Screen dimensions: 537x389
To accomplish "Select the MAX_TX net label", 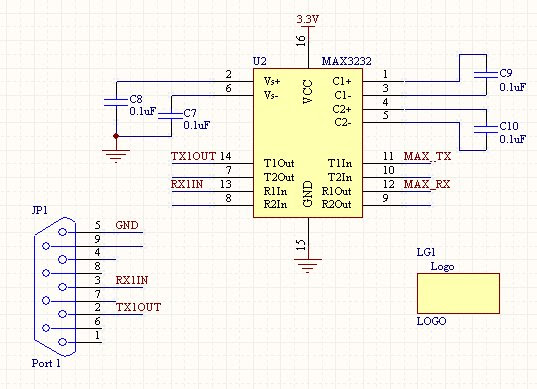I will (427, 156).
